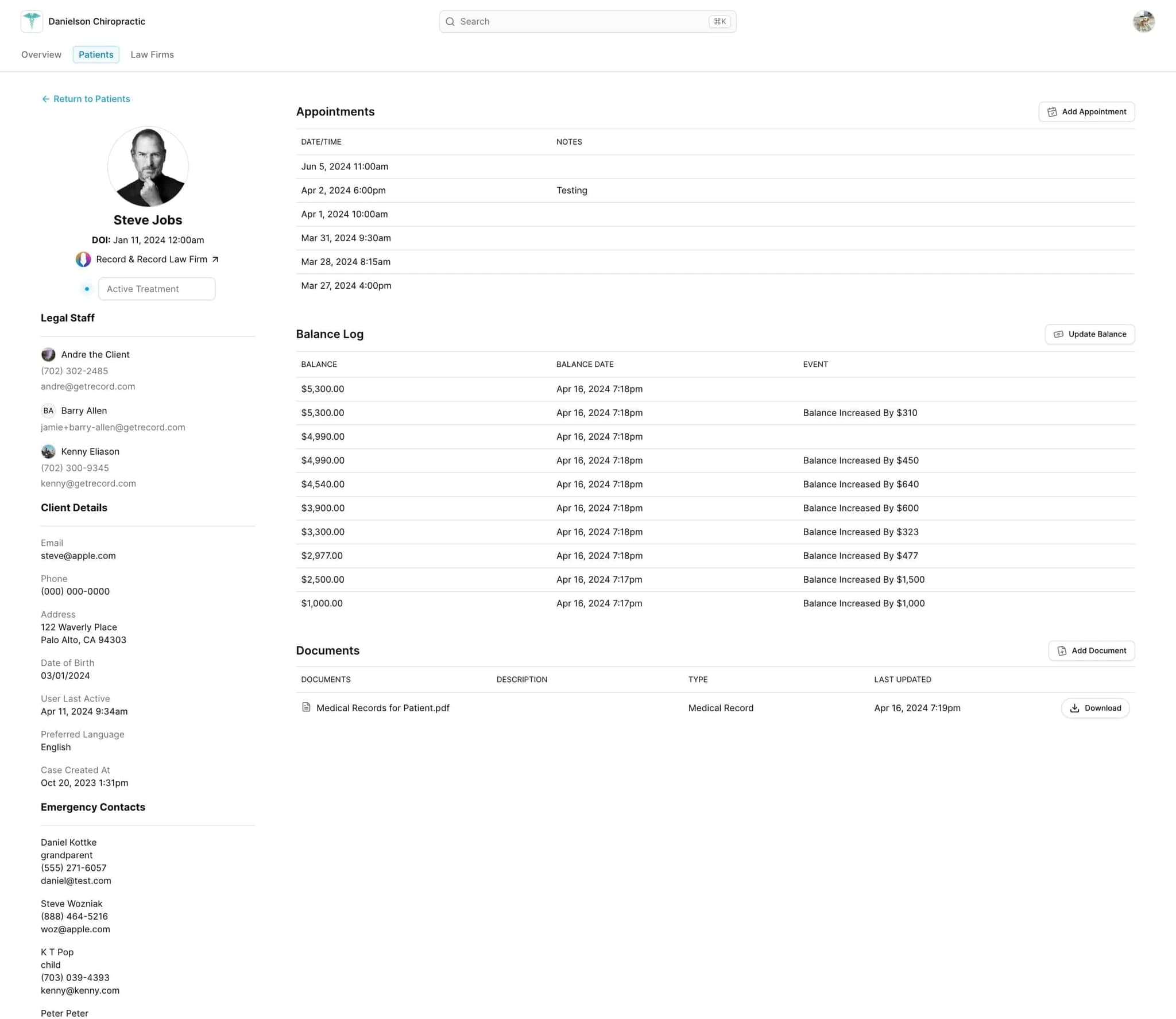
Task: Click inside the Search field
Action: [x=574, y=21]
